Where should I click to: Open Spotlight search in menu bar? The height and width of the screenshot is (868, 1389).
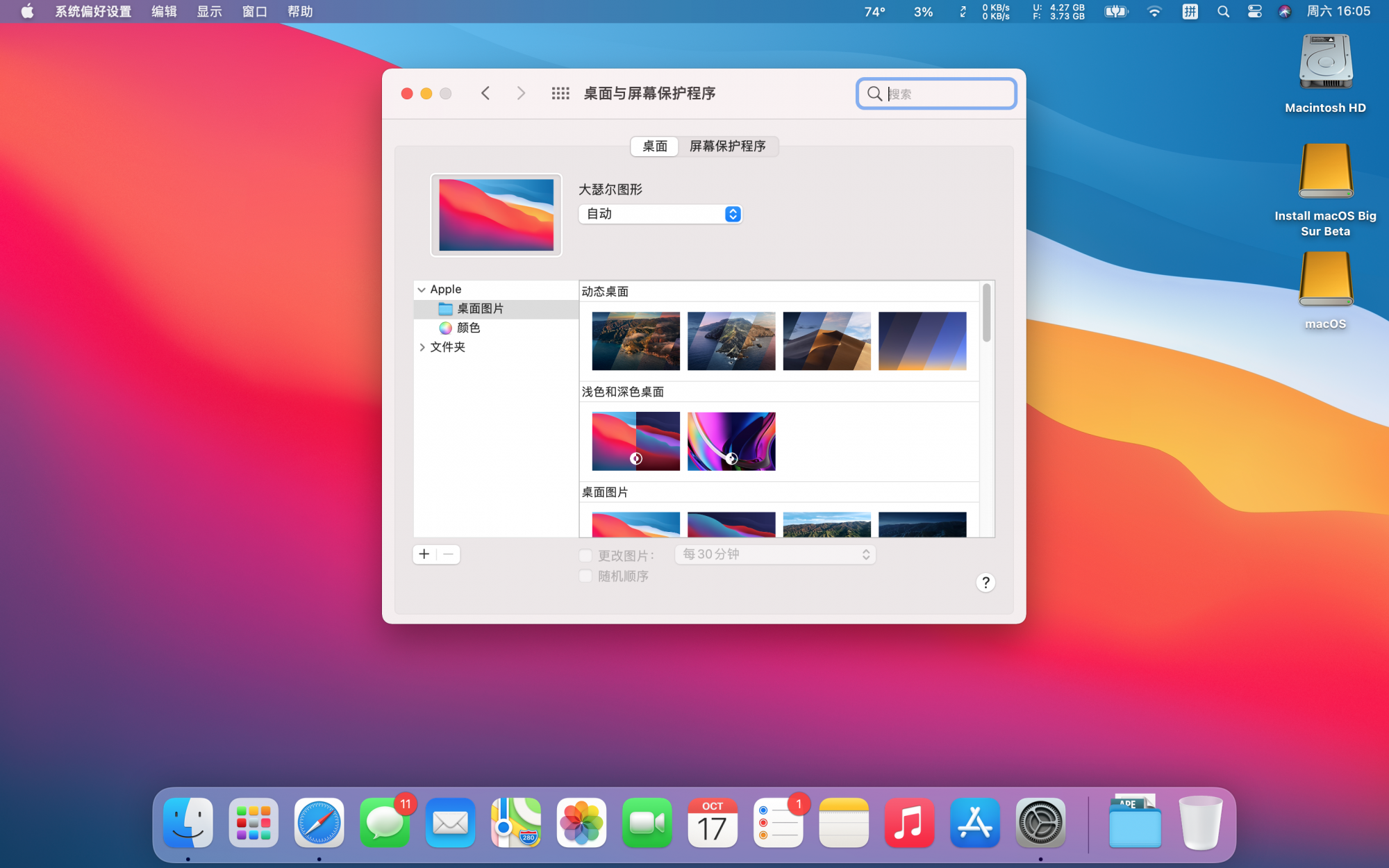click(1223, 11)
